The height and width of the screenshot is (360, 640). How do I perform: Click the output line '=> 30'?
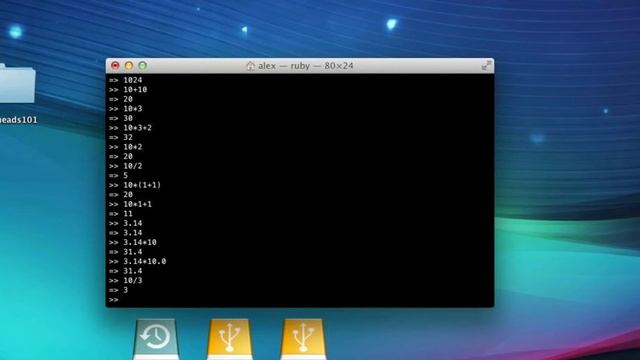(x=121, y=118)
